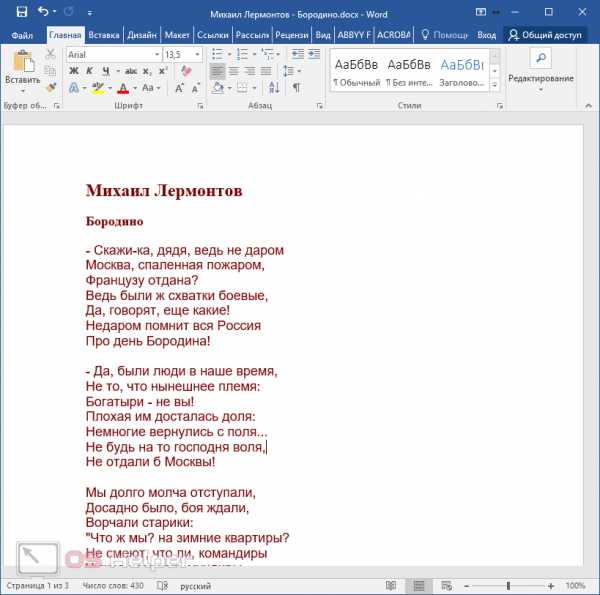This screenshot has height=595, width=600.
Task: Click the Paste clipboard icon
Action: 23,61
